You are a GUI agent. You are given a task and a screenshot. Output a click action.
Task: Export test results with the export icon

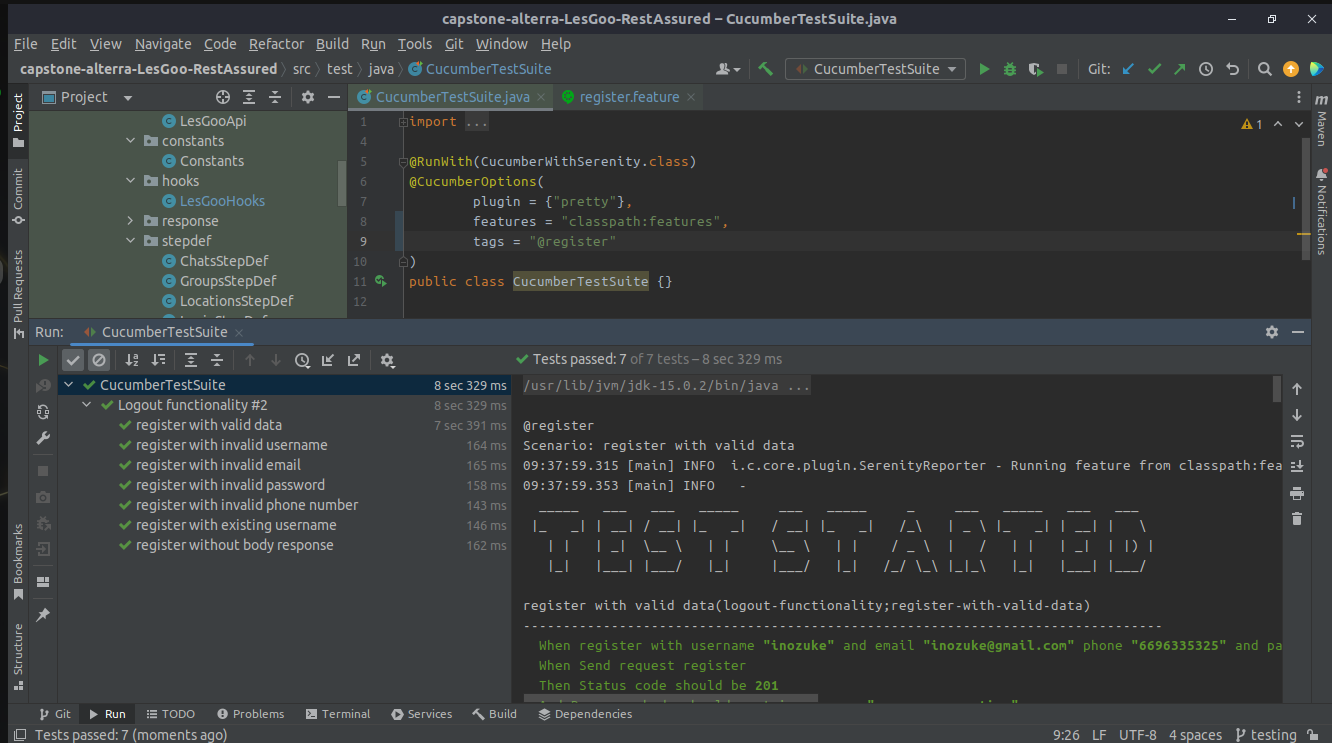tap(353, 360)
